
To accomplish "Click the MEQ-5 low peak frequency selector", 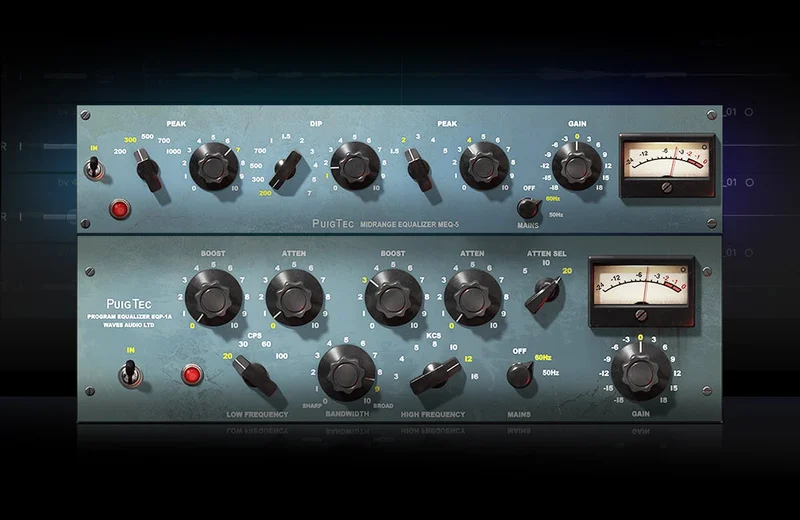I will click(149, 168).
